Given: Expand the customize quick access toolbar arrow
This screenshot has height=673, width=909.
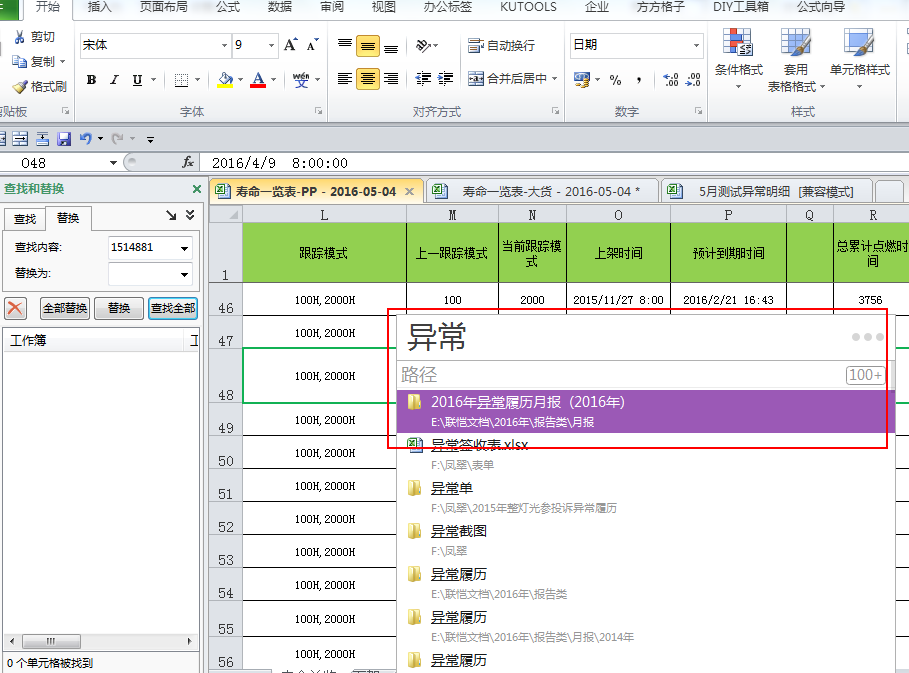Looking at the screenshot, I should 150,139.
